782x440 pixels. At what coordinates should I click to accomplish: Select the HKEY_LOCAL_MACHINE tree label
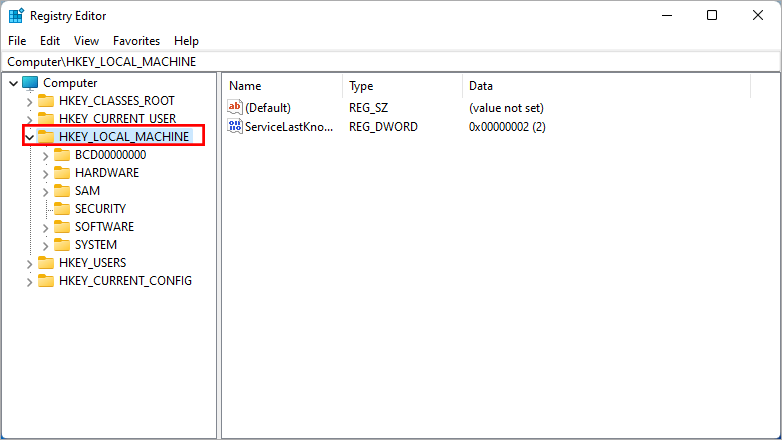[x=124, y=137]
